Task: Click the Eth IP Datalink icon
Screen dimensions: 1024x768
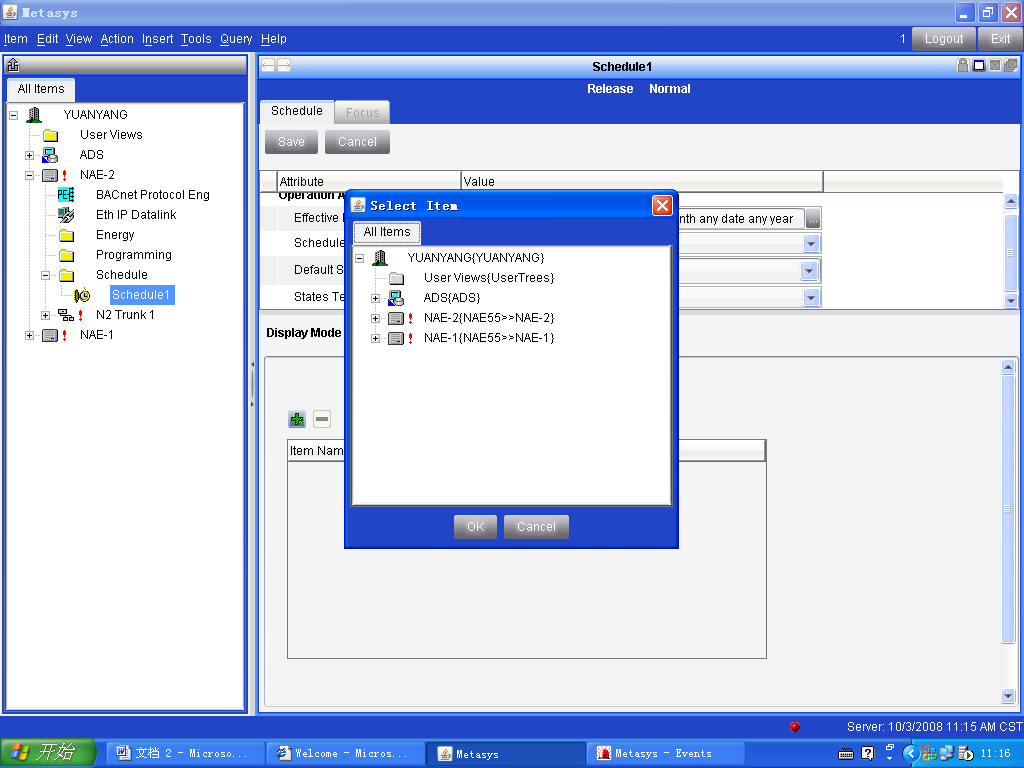Action: (x=66, y=215)
